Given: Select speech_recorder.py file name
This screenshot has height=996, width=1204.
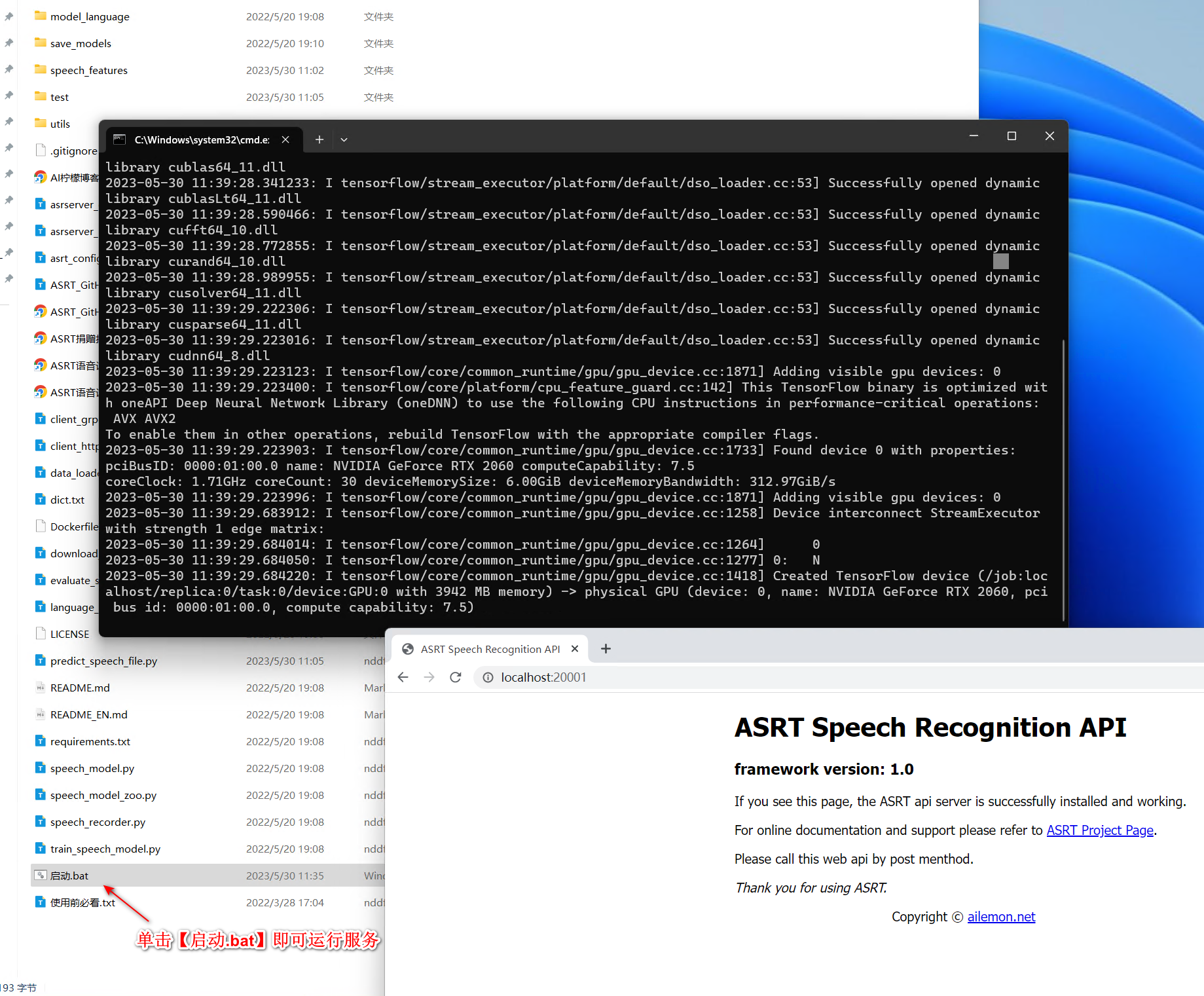Looking at the screenshot, I should (x=98, y=822).
